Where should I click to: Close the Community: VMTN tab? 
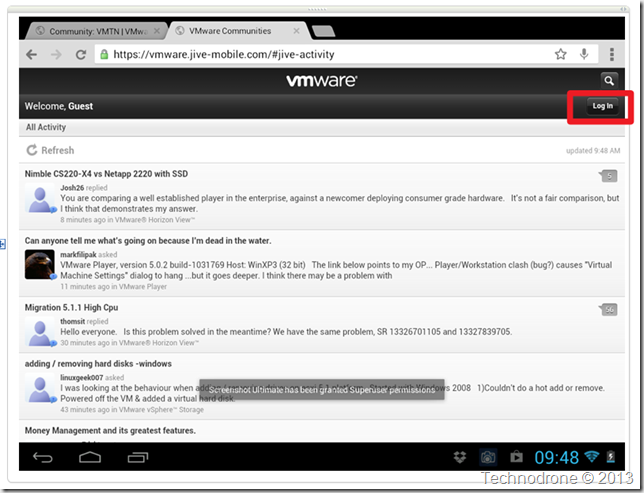click(x=156, y=31)
